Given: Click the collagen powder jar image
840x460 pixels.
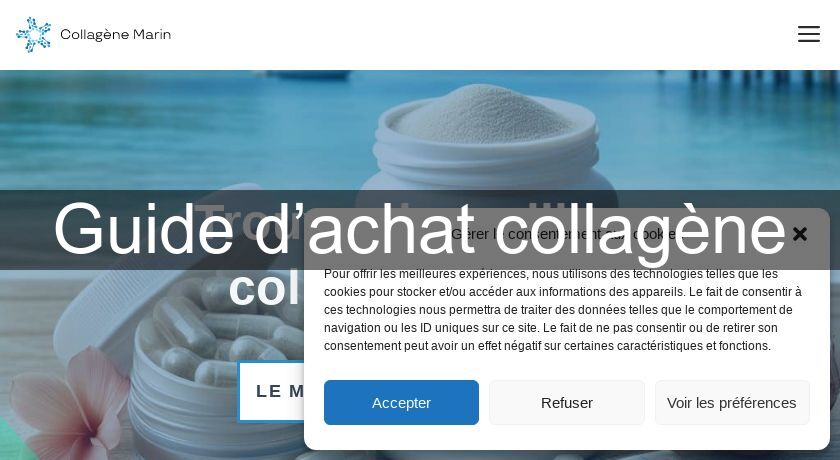Looking at the screenshot, I should [486, 140].
